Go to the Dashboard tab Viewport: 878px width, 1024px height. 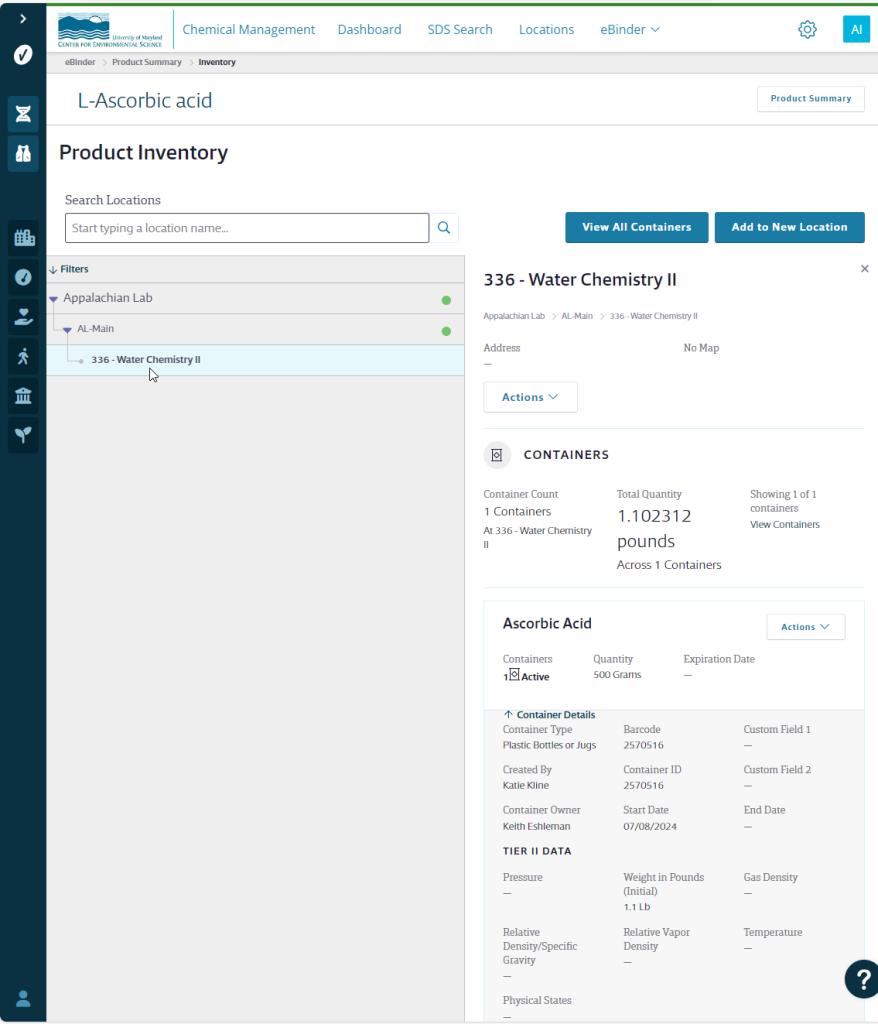click(369, 29)
